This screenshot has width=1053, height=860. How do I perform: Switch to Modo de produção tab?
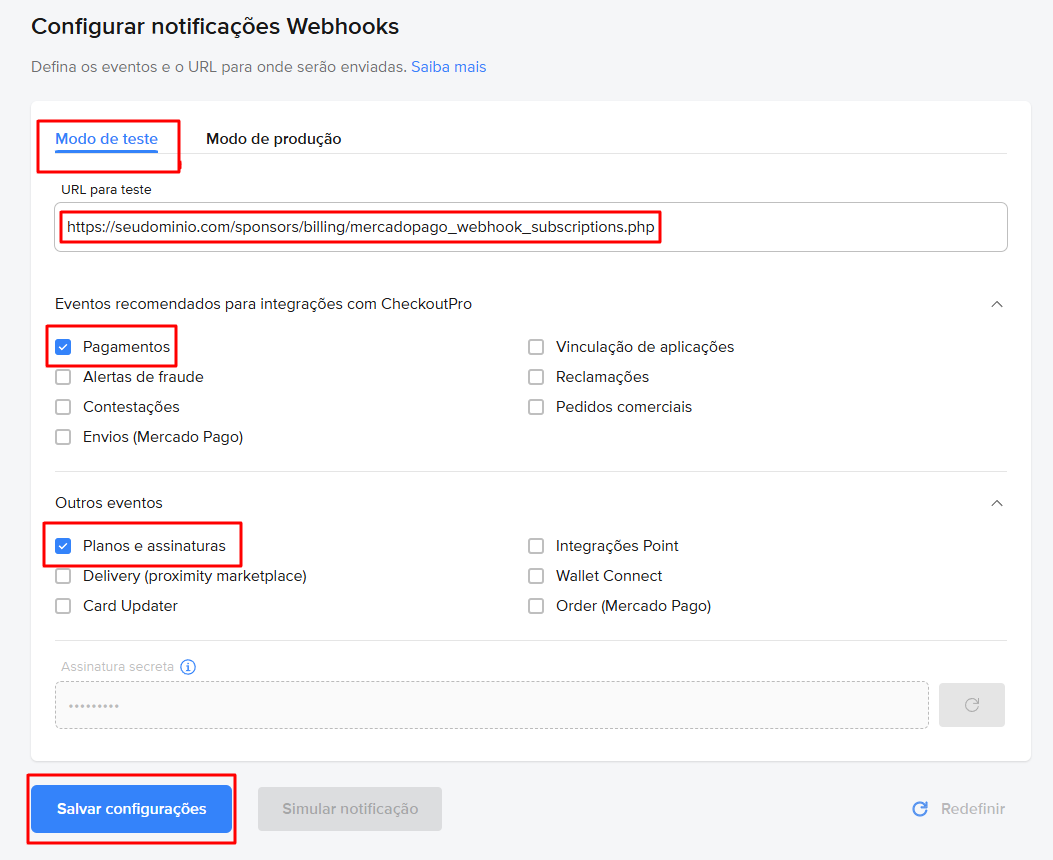[x=273, y=139]
